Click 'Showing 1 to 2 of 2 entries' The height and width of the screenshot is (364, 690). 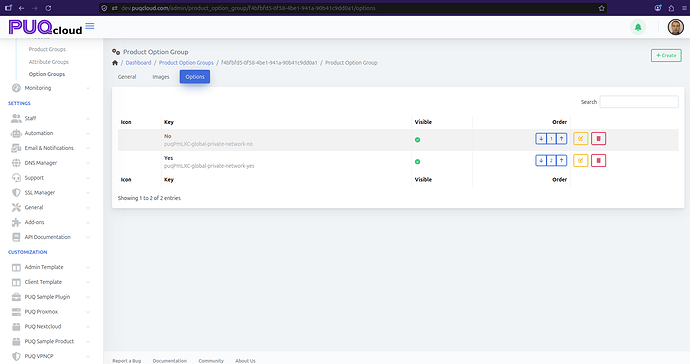coord(149,198)
